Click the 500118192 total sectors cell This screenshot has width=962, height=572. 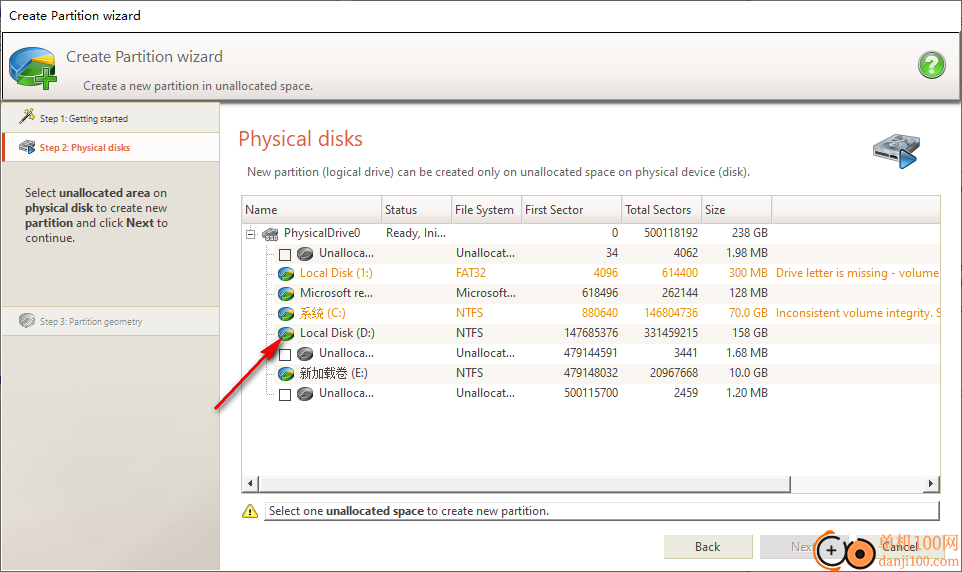tap(671, 233)
